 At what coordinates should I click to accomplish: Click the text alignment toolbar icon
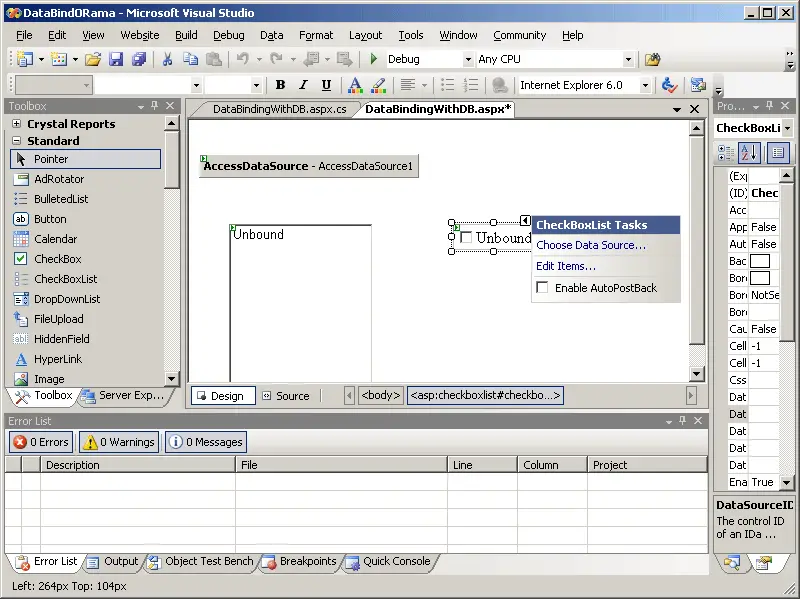click(407, 85)
